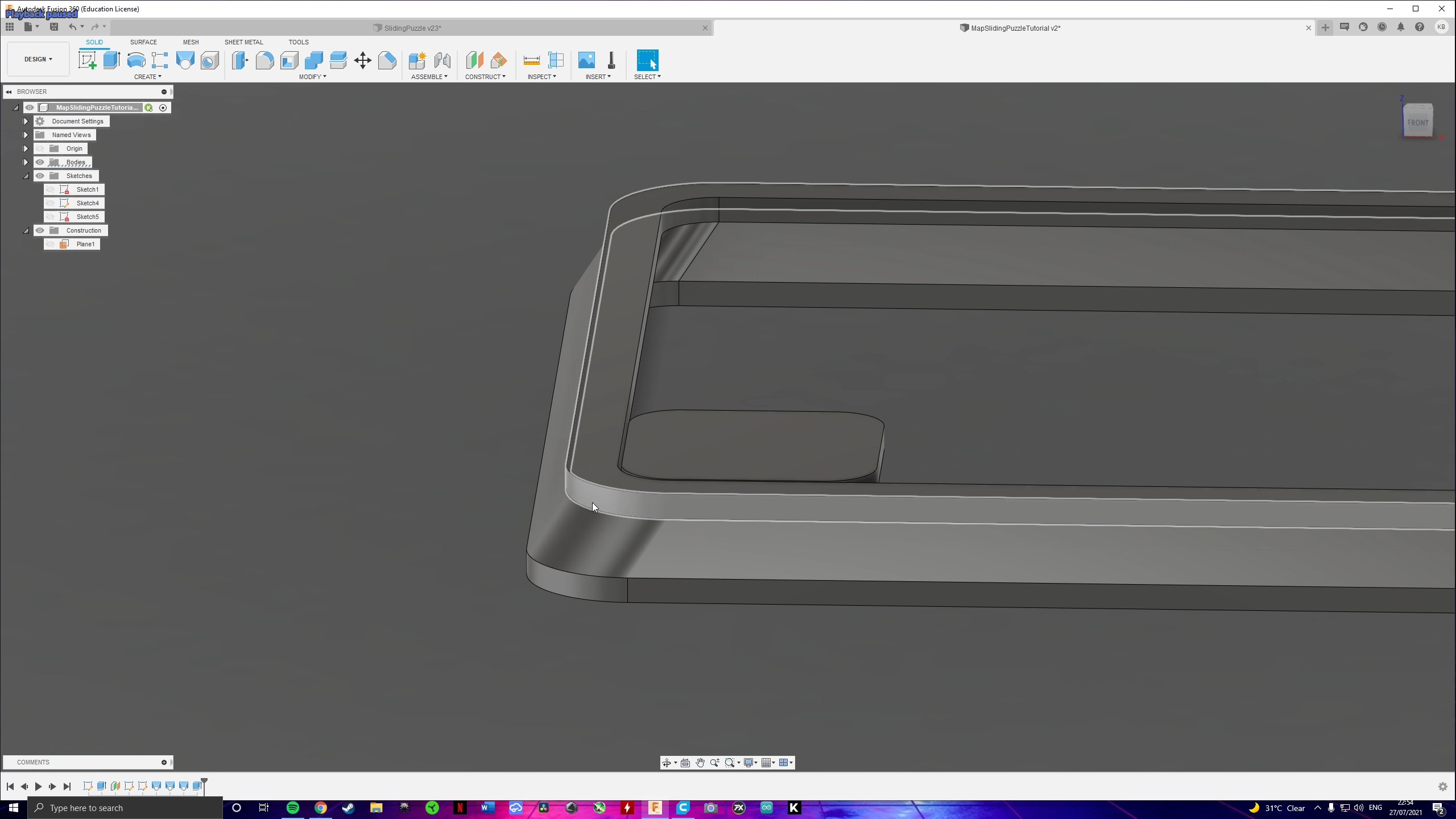Switch to the Sheet Metal tab
The height and width of the screenshot is (819, 1456).
243,42
